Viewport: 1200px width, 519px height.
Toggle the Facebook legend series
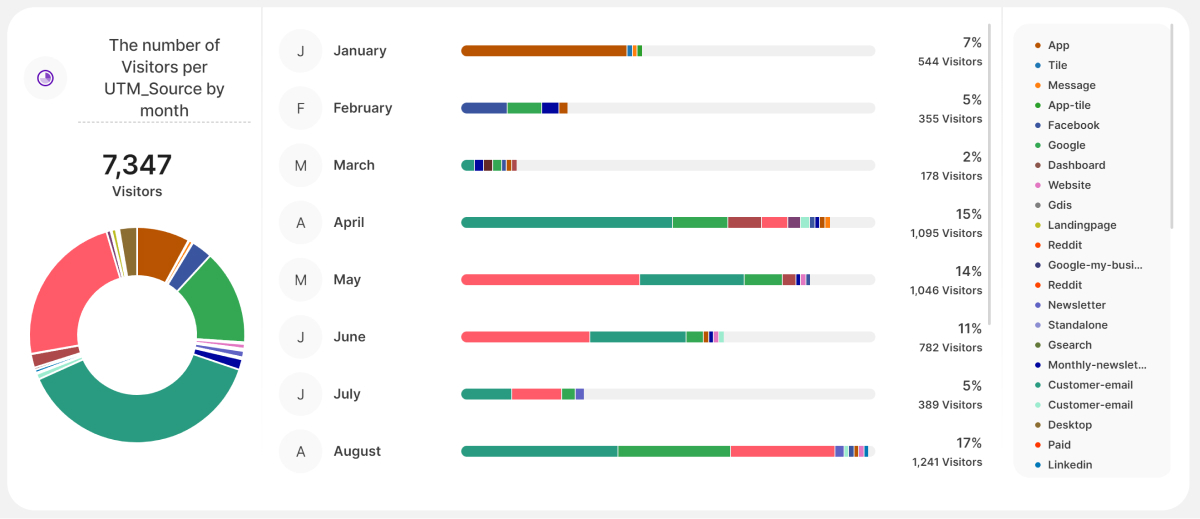click(x=1073, y=125)
